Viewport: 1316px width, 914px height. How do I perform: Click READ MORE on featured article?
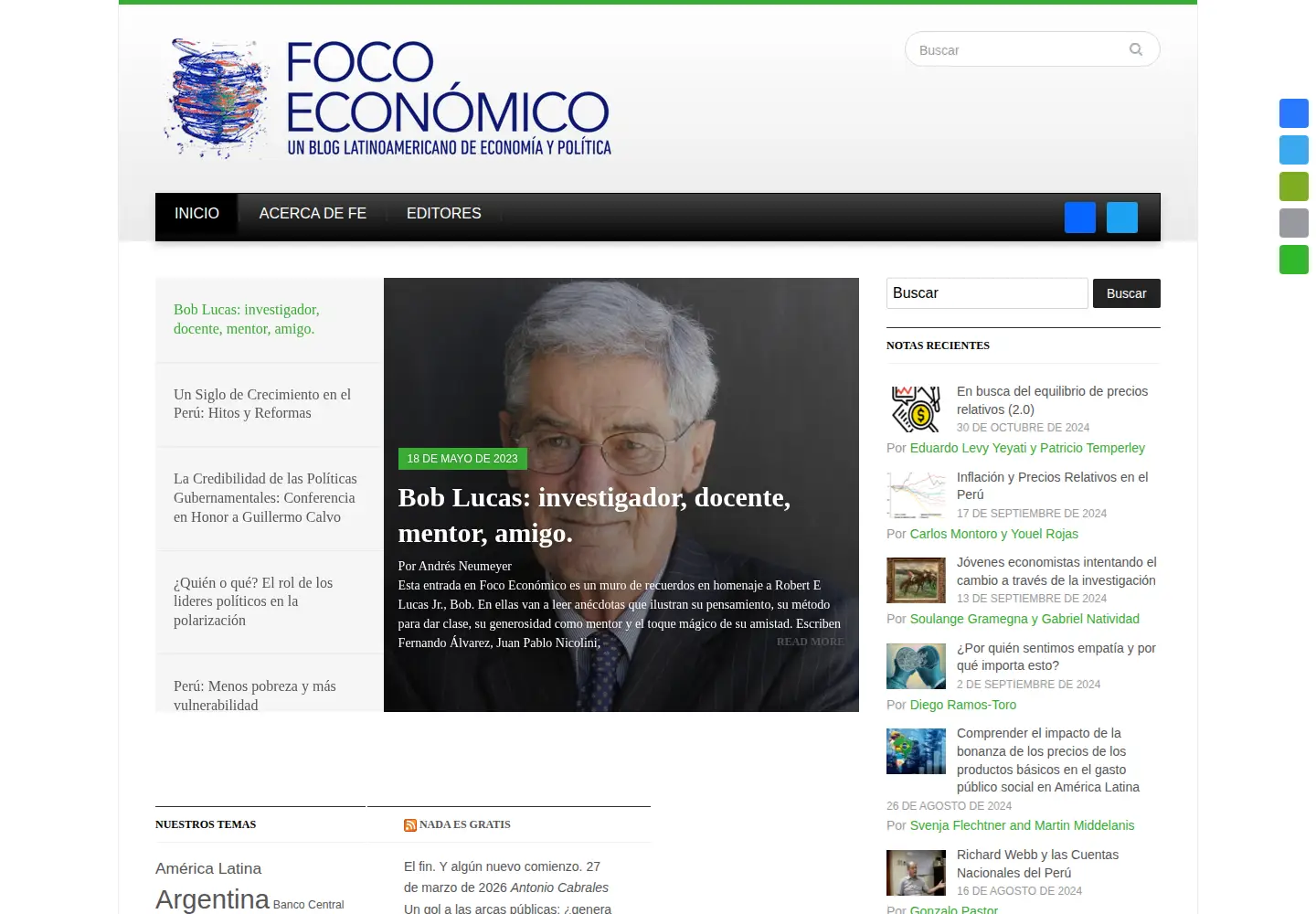[x=810, y=642]
